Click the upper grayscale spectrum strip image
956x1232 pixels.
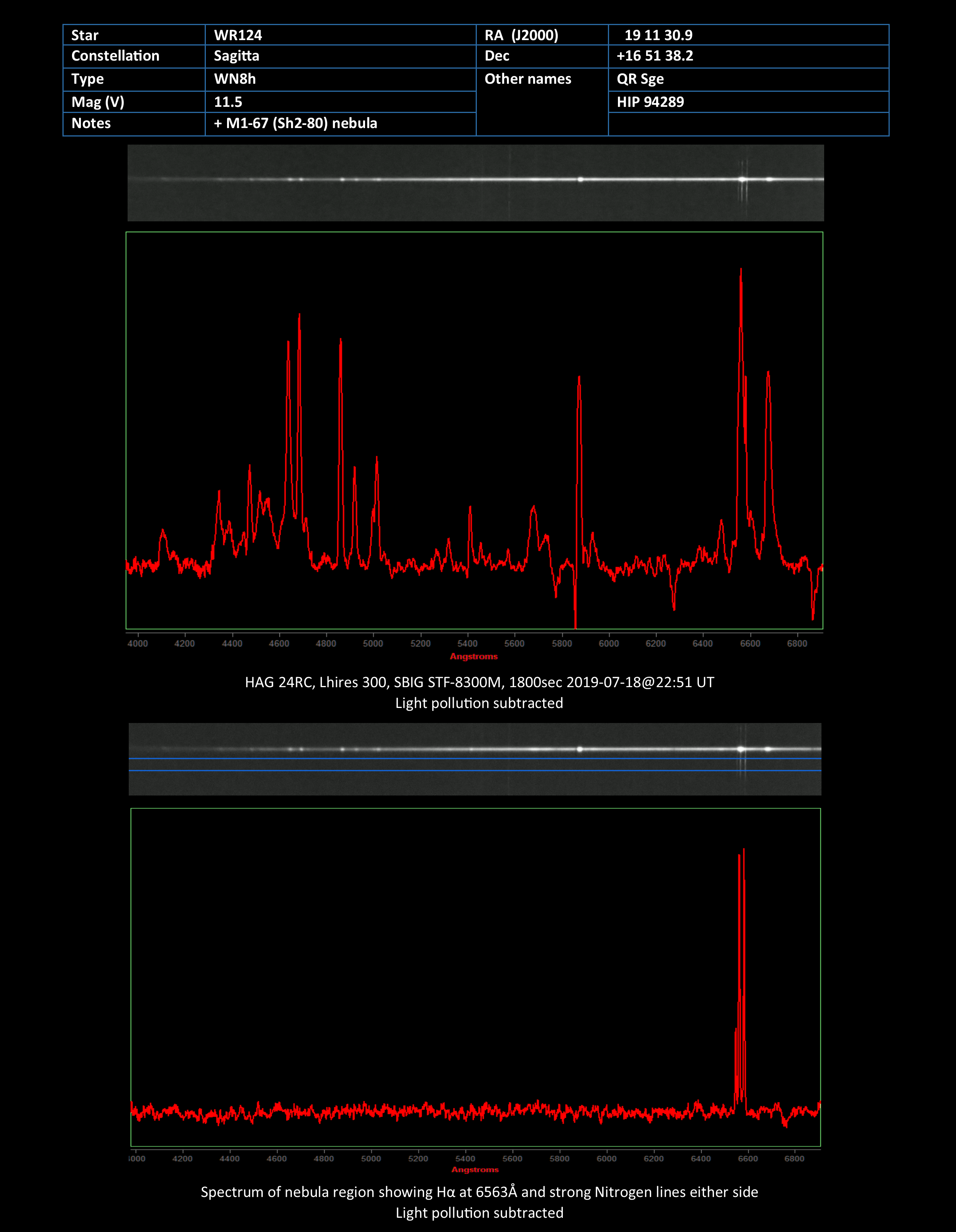point(475,183)
